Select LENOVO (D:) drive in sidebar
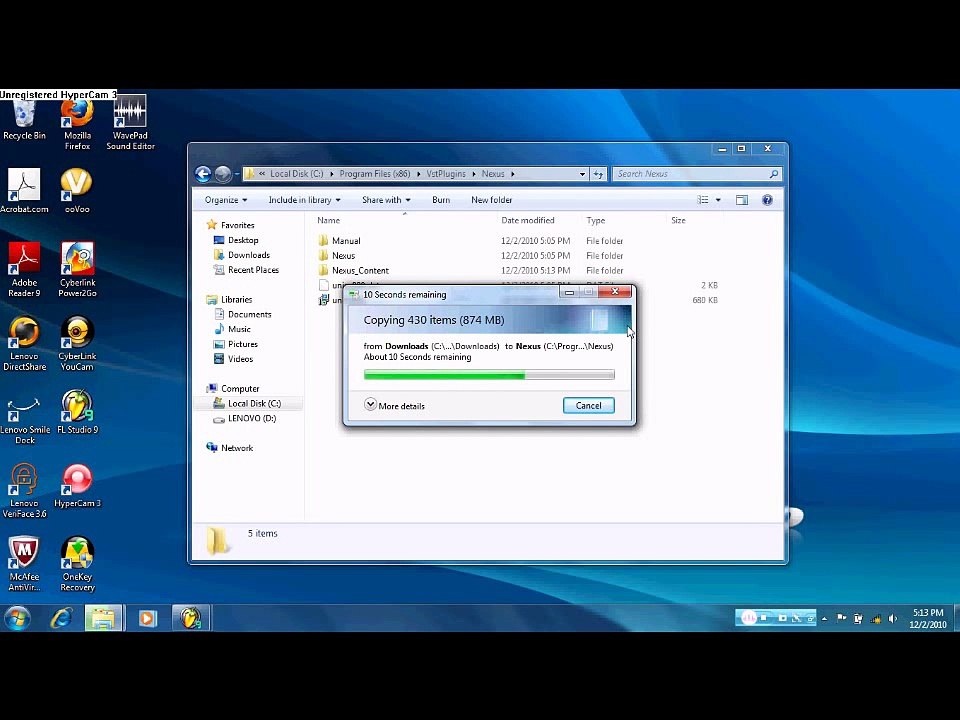 (x=244, y=418)
